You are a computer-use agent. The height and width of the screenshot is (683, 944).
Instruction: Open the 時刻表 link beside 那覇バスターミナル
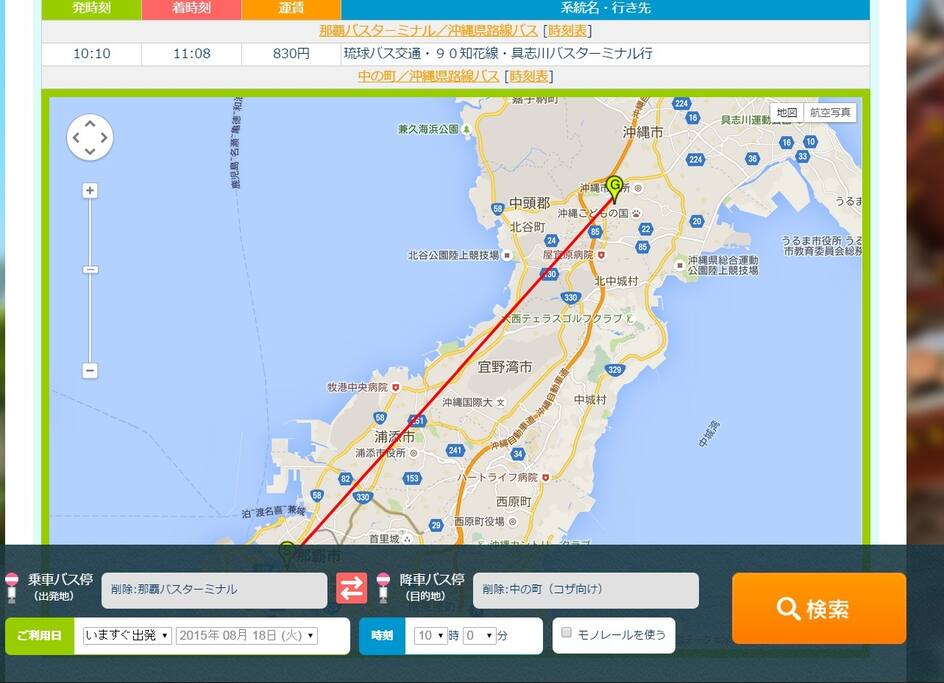tap(567, 31)
